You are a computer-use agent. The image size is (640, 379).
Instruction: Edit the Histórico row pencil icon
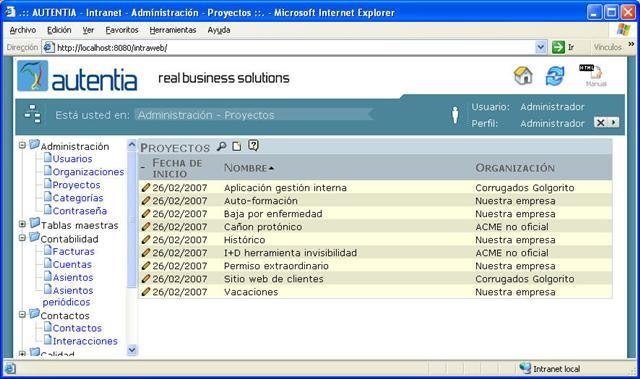(146, 240)
